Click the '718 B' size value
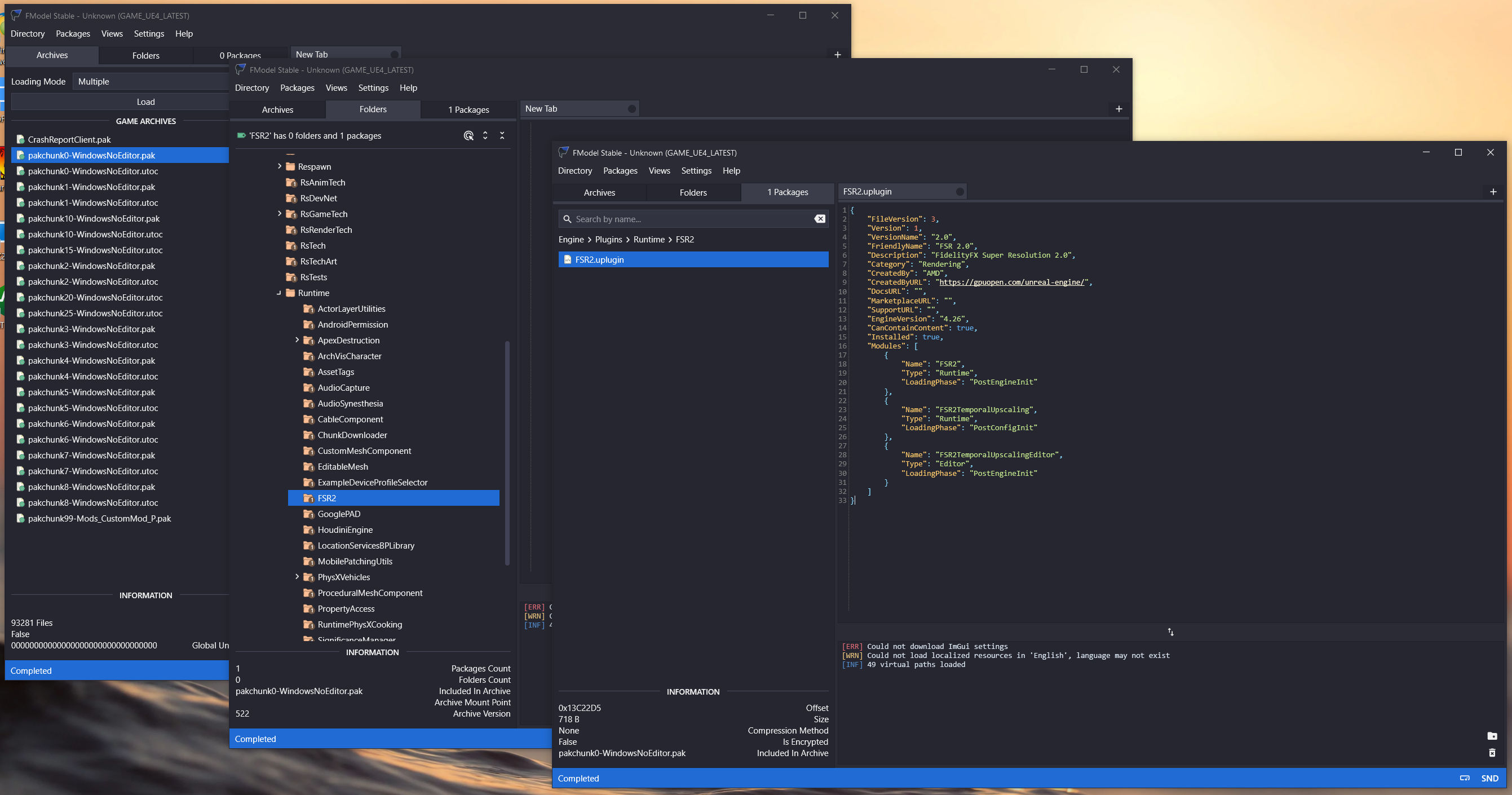The height and width of the screenshot is (795, 1512). coord(569,719)
